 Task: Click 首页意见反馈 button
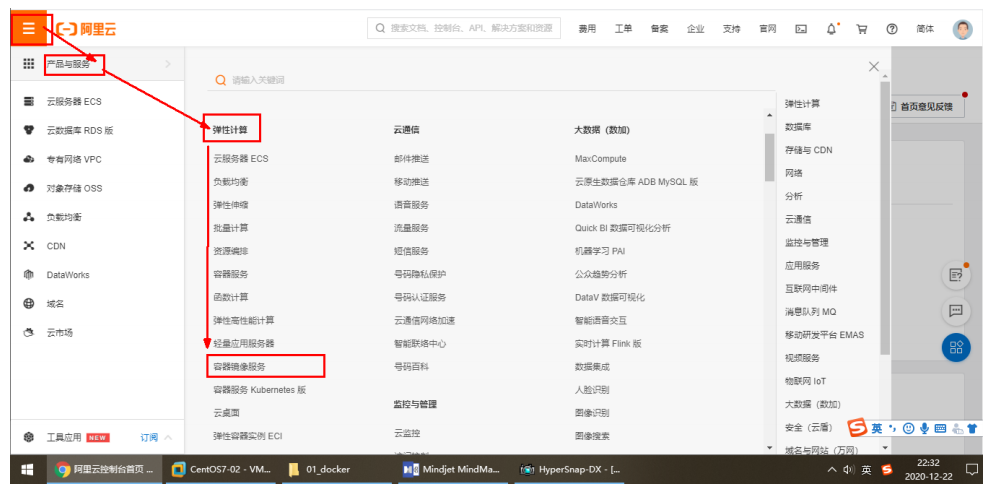[x=926, y=107]
